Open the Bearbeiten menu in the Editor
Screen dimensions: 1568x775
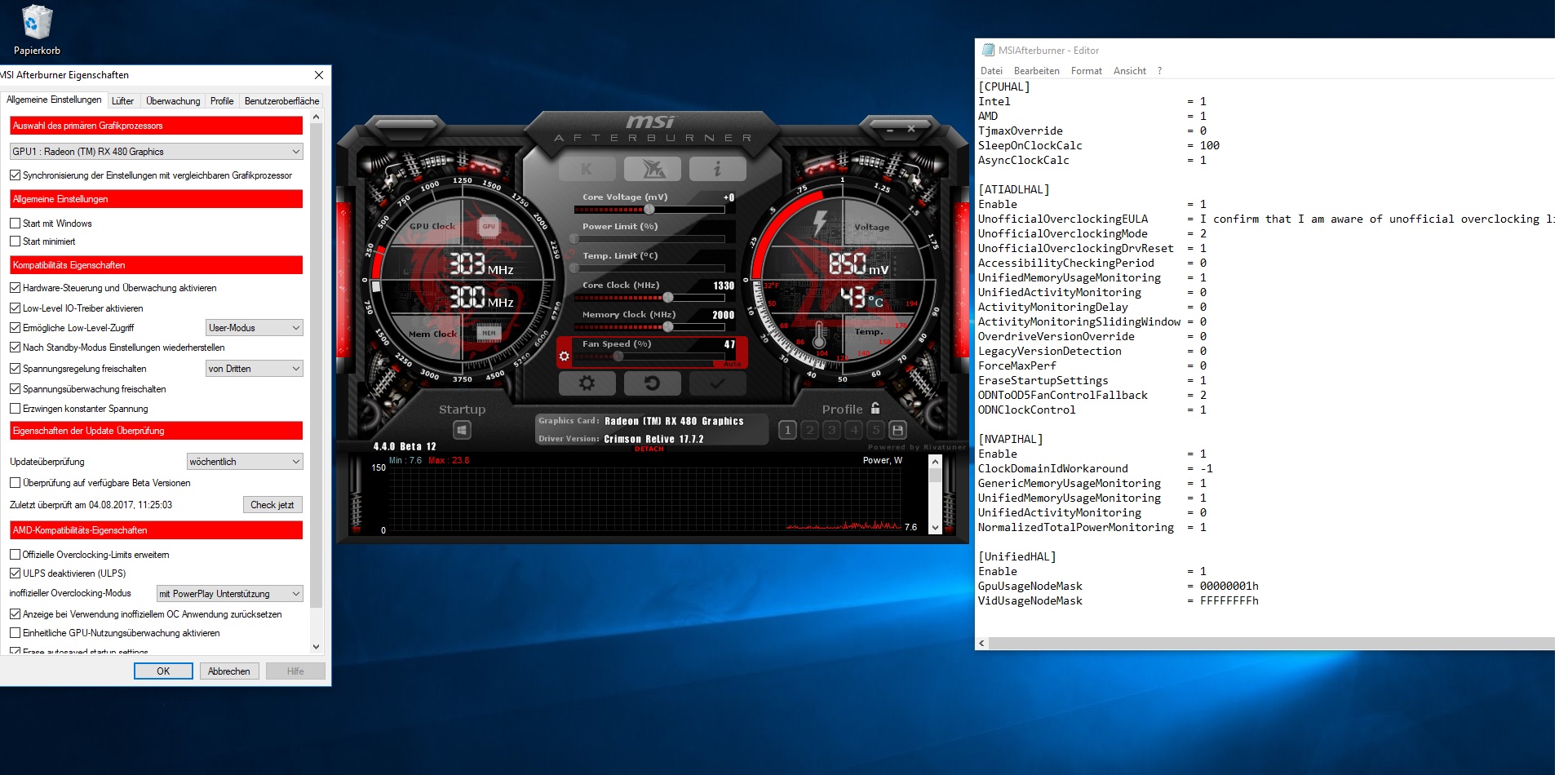[1036, 71]
